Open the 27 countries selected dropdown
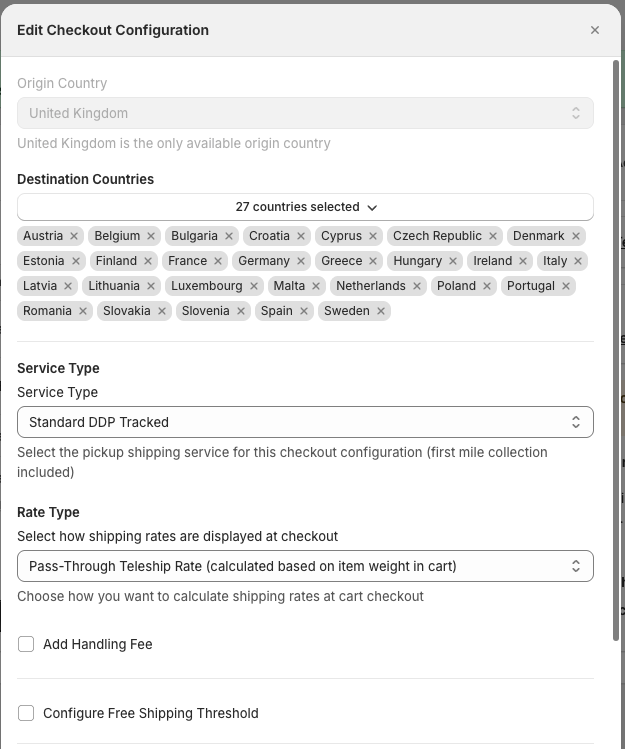Viewport: 625px width, 749px height. coord(305,207)
